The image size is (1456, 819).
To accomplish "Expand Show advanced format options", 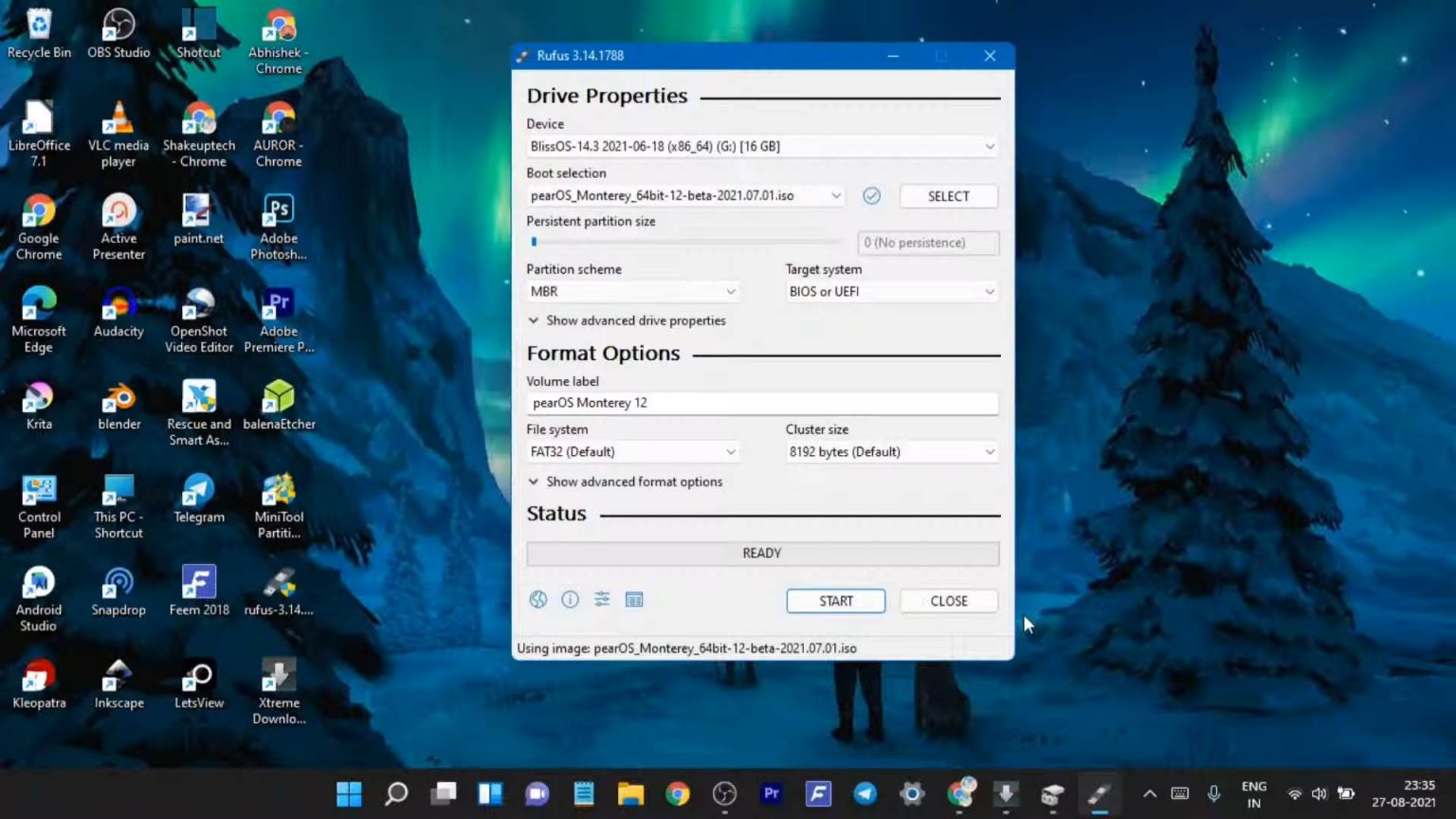I will click(626, 482).
